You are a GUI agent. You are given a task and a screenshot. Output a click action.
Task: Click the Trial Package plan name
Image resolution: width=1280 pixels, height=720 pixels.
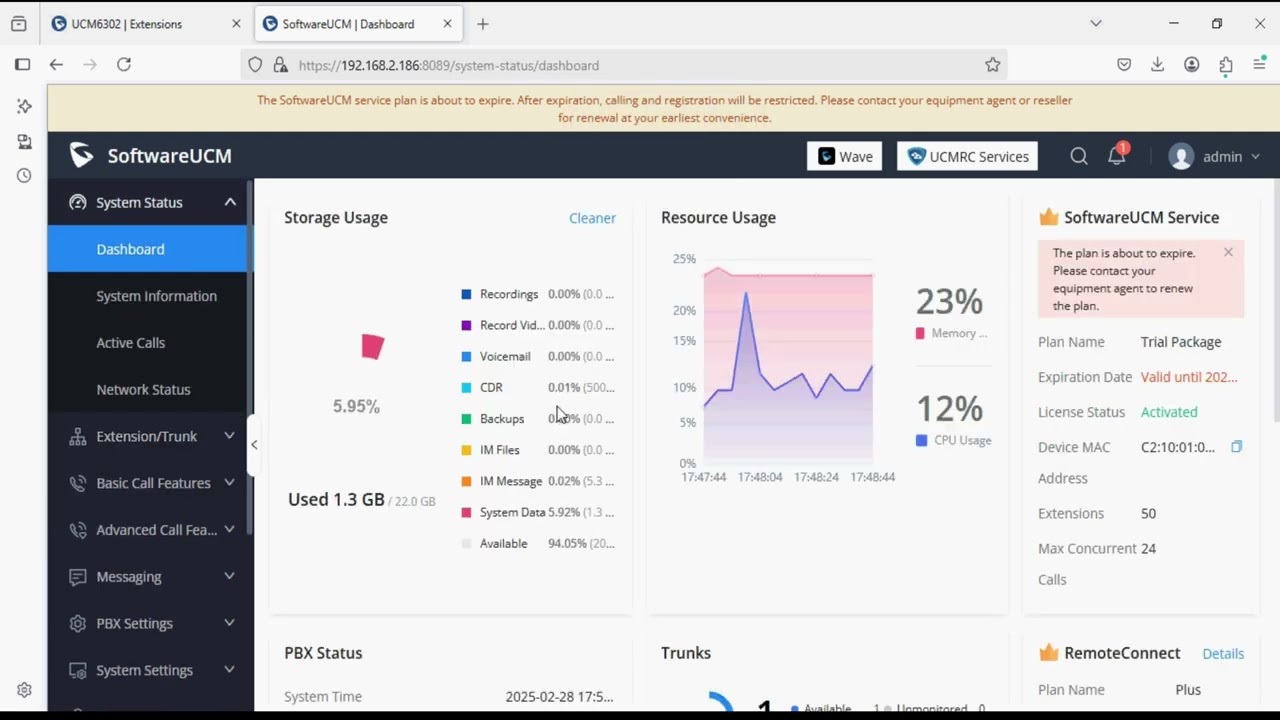1181,342
